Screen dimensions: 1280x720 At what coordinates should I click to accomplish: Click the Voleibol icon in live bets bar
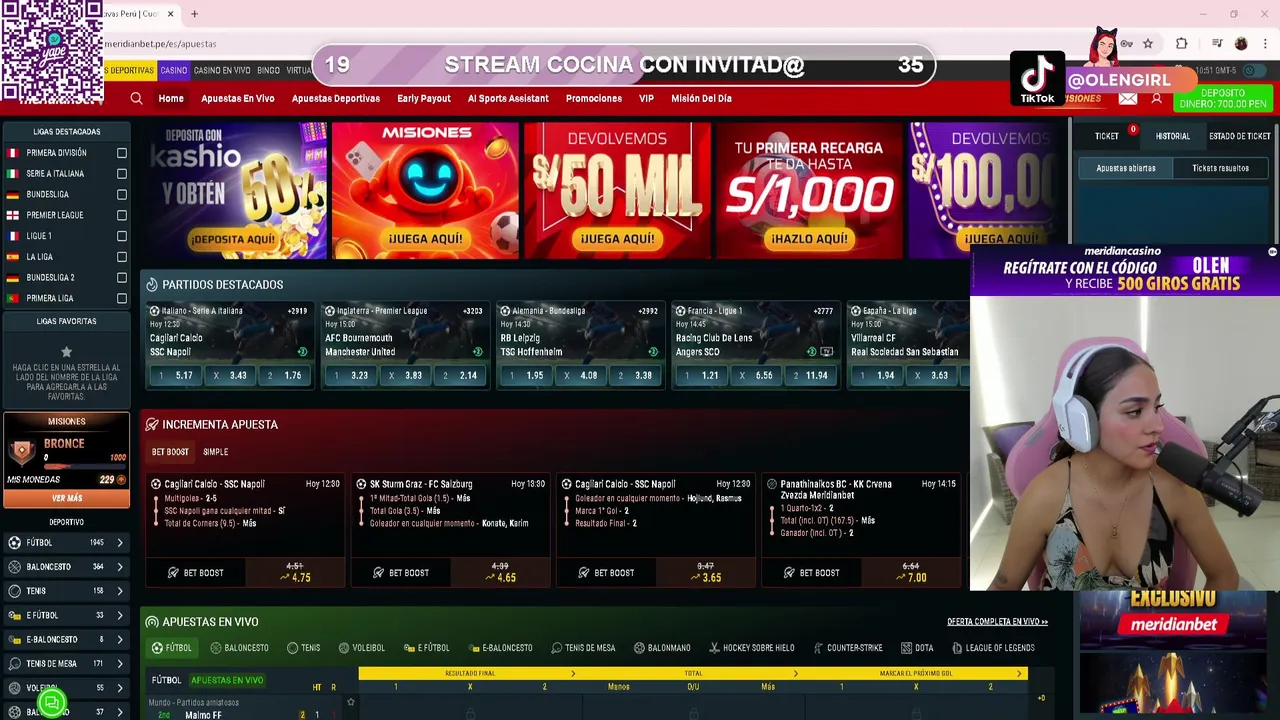coord(344,648)
